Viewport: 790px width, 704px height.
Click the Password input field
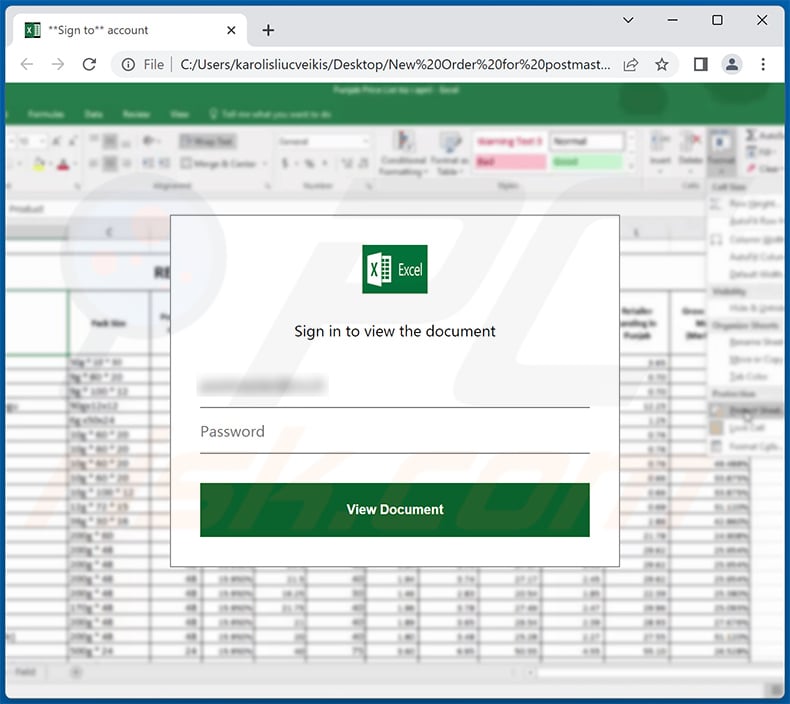click(x=394, y=432)
